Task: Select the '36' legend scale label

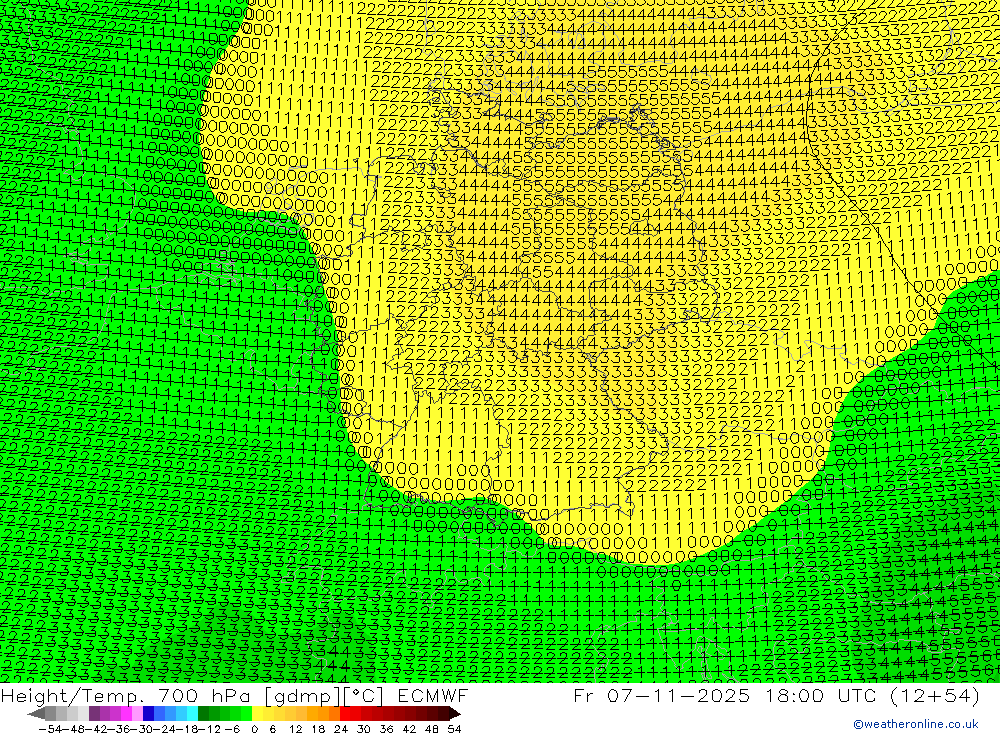Action: (x=386, y=729)
